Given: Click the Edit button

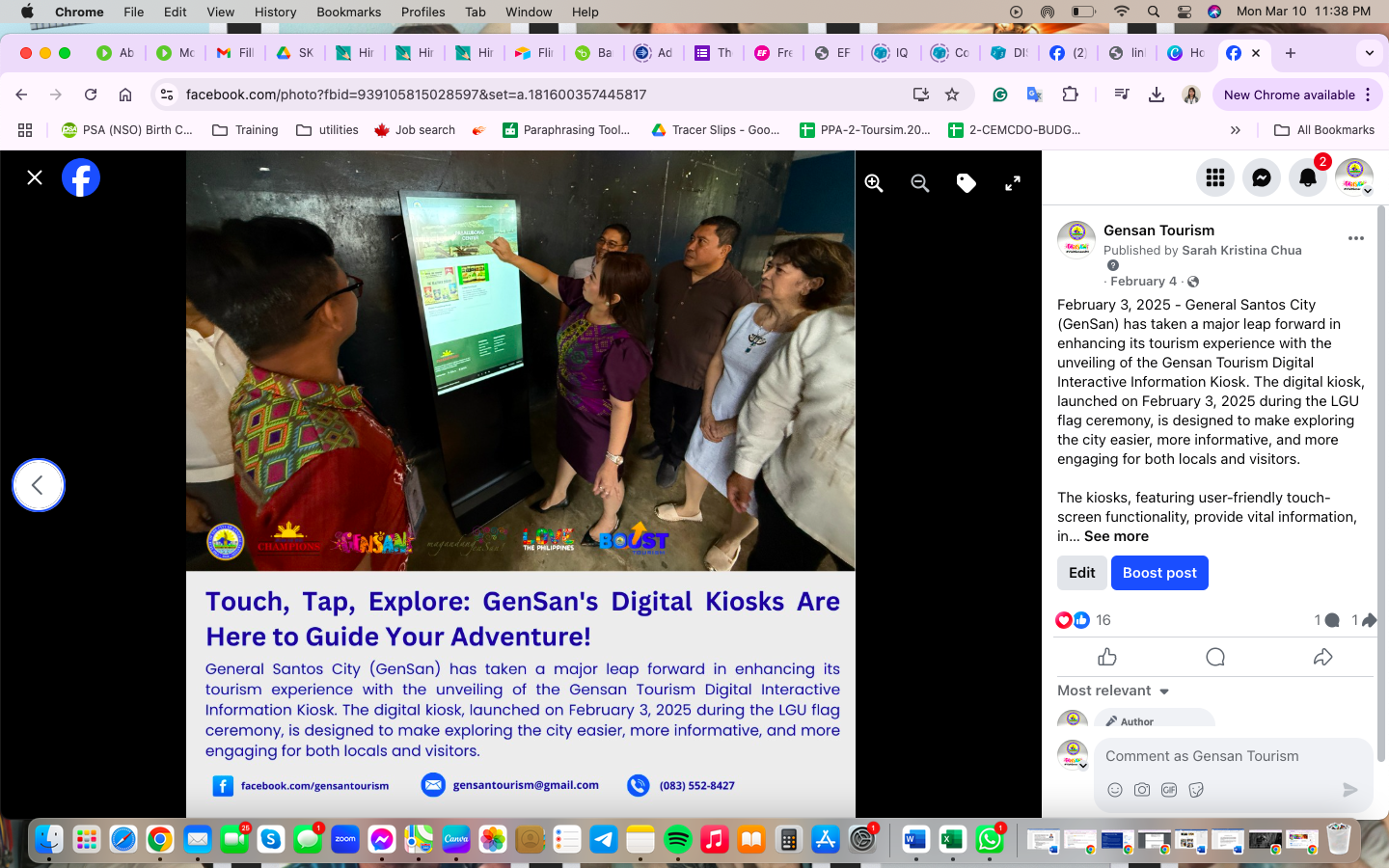Looking at the screenshot, I should (1081, 573).
